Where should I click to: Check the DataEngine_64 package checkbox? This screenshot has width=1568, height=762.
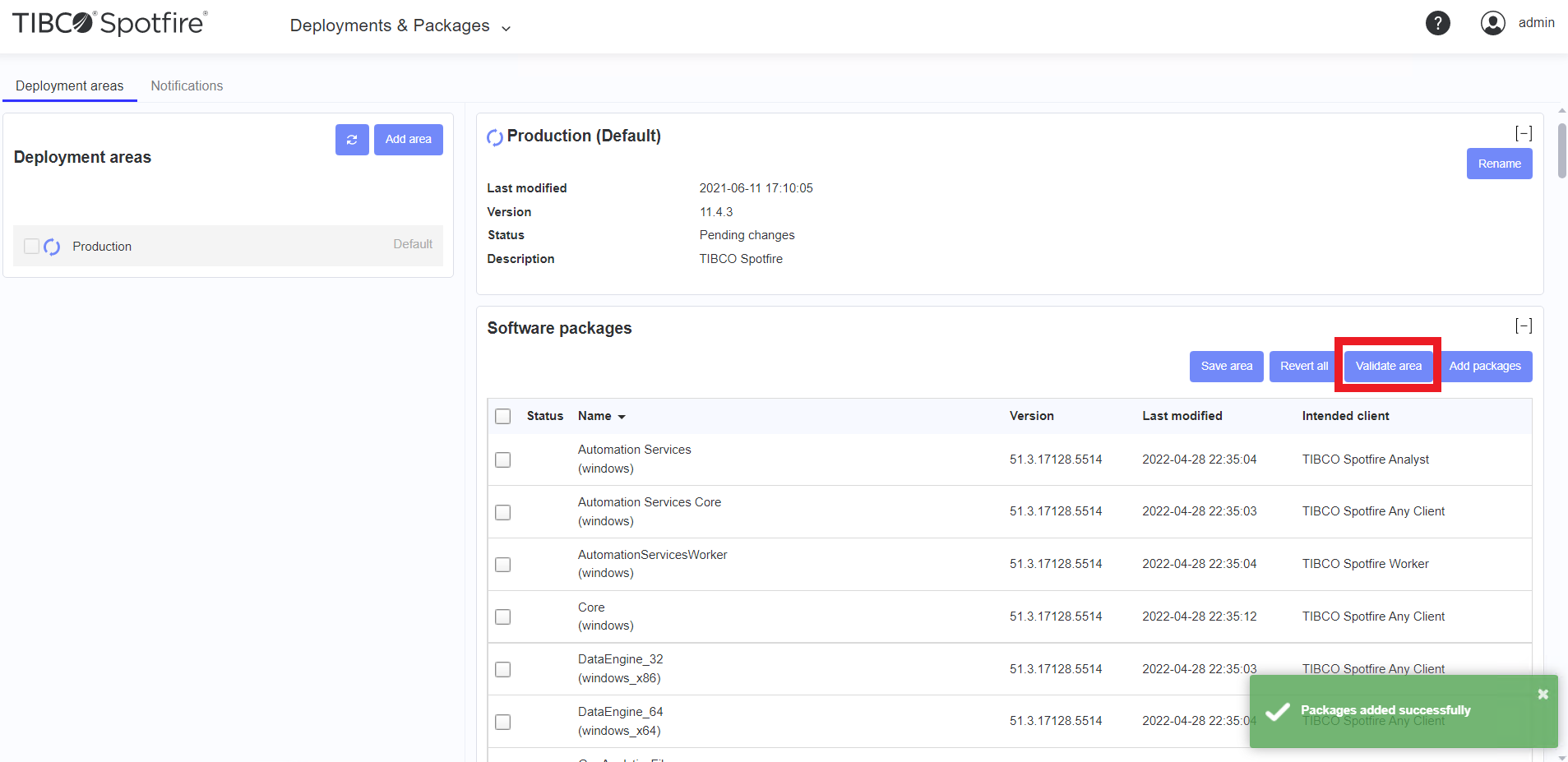[503, 722]
